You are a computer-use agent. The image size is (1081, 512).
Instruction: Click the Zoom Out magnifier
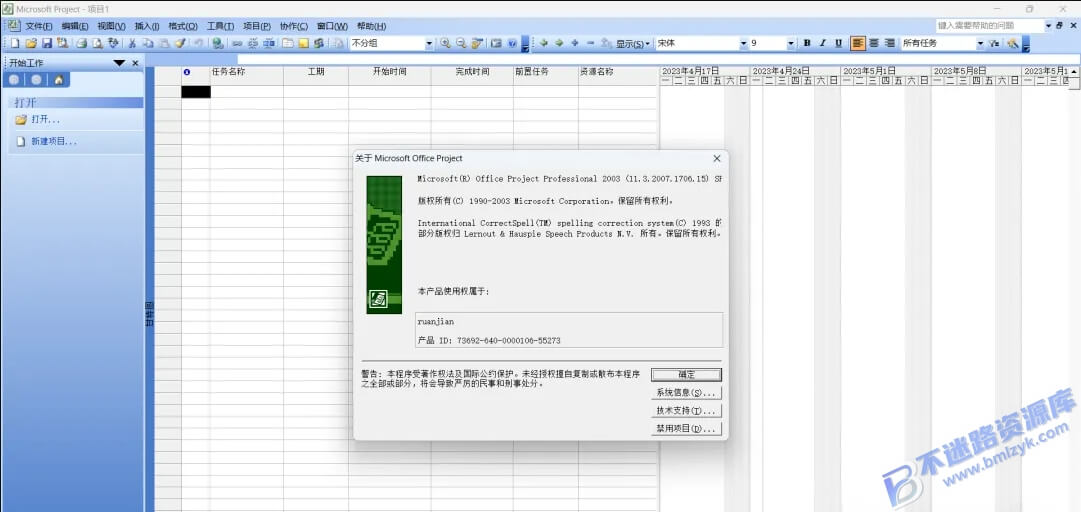[461, 43]
